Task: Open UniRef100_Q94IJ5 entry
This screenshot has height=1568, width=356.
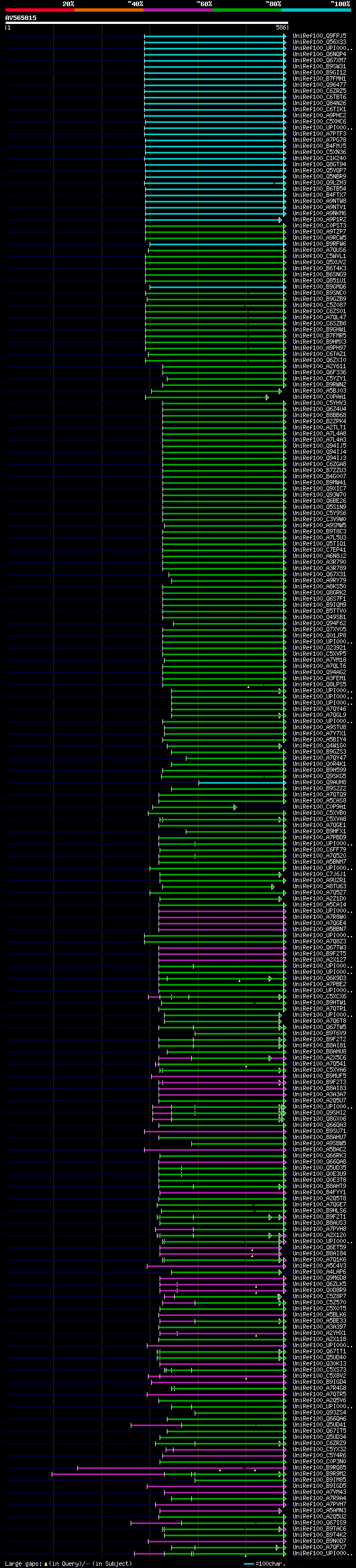Action: 319,446
